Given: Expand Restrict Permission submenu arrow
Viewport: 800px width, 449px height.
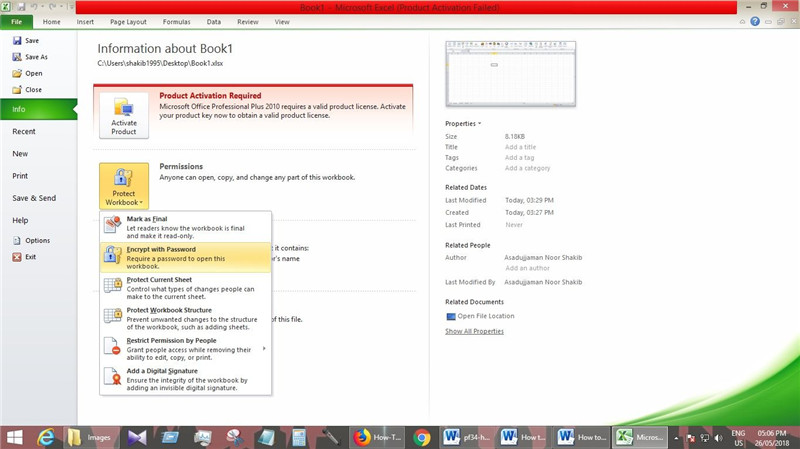Looking at the screenshot, I should click(x=264, y=348).
